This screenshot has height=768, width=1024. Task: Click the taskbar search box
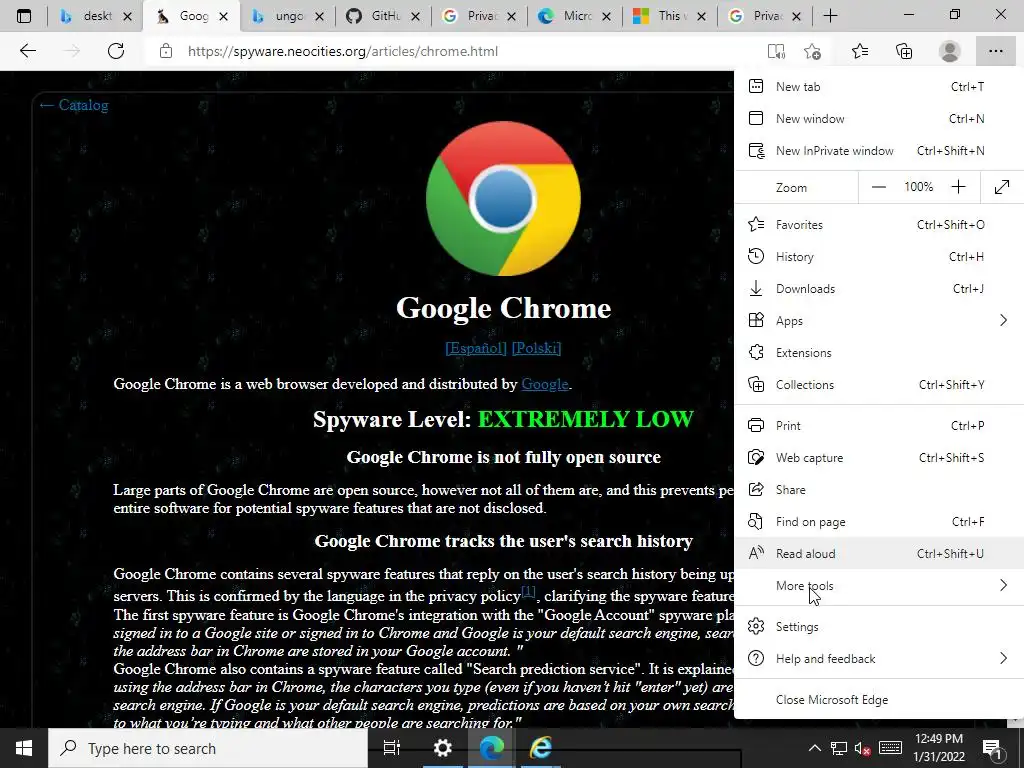208,748
